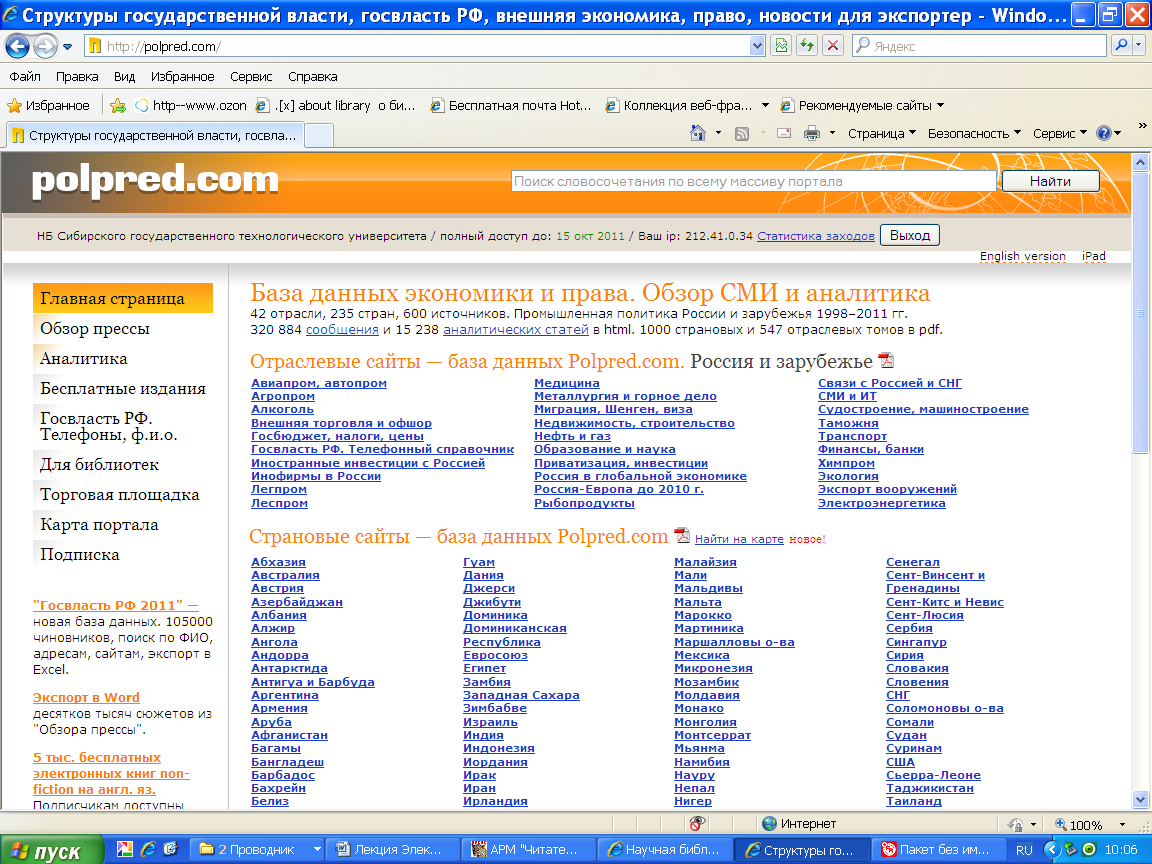Select Аналитика in side menu

click(x=84, y=359)
